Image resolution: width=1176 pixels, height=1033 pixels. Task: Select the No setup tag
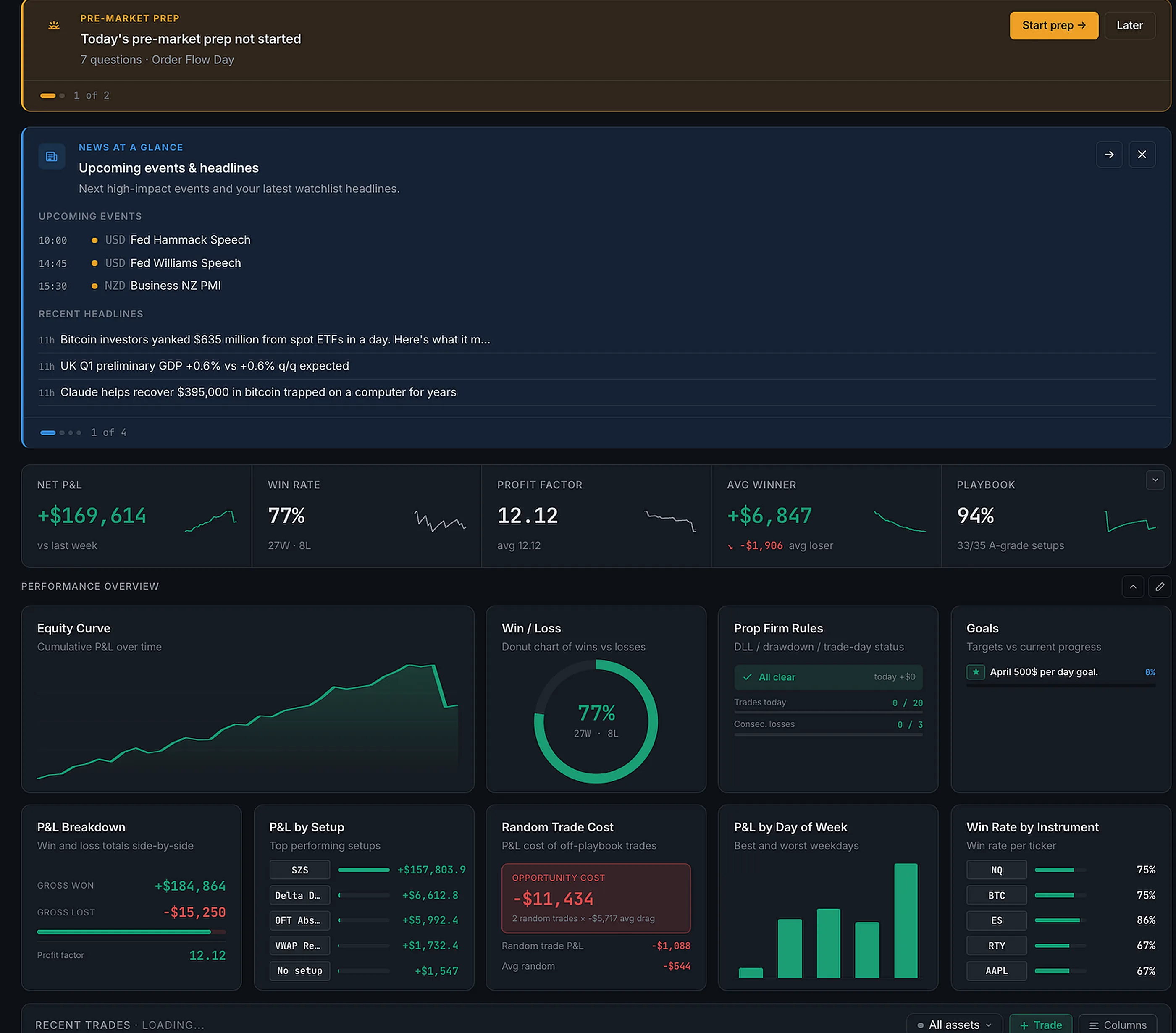tap(300, 971)
